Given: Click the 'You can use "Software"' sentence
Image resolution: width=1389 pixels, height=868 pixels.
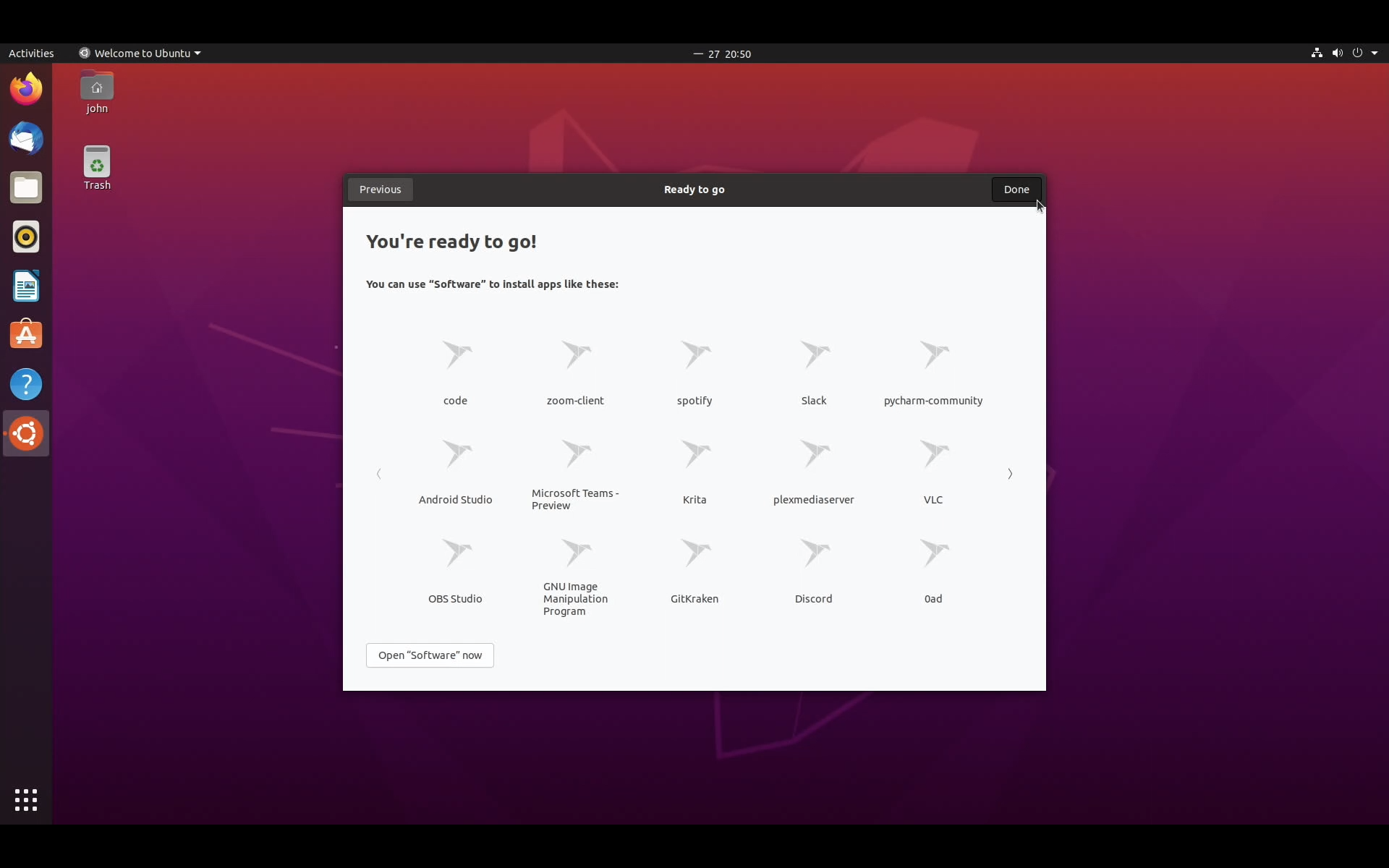Looking at the screenshot, I should point(492,284).
